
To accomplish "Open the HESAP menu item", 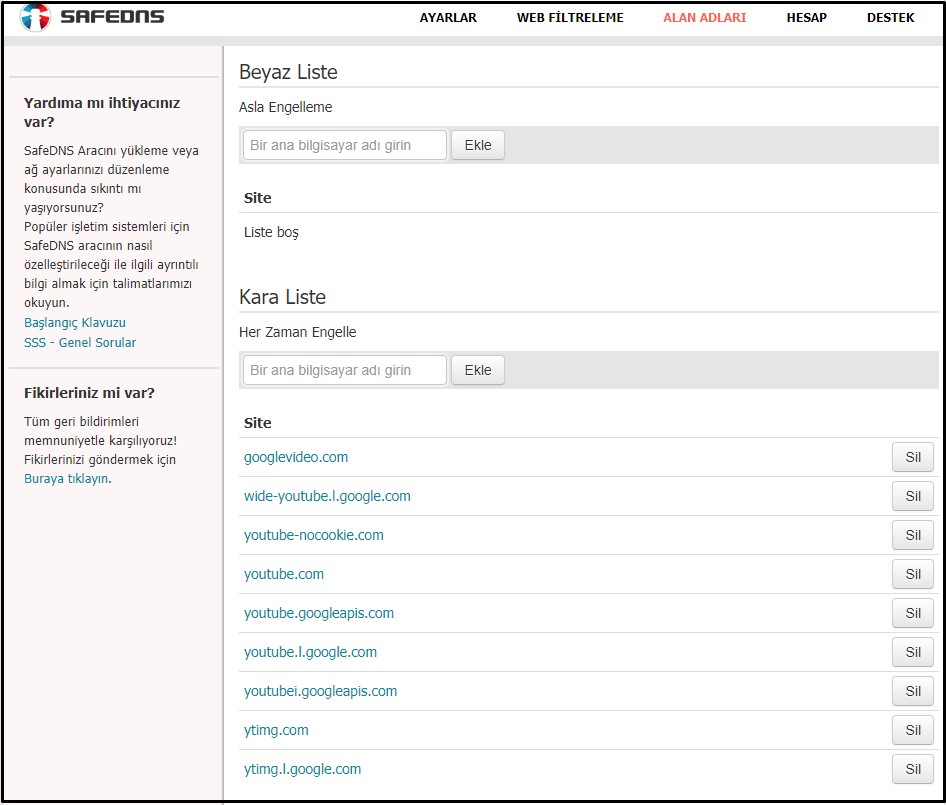I will coord(806,18).
